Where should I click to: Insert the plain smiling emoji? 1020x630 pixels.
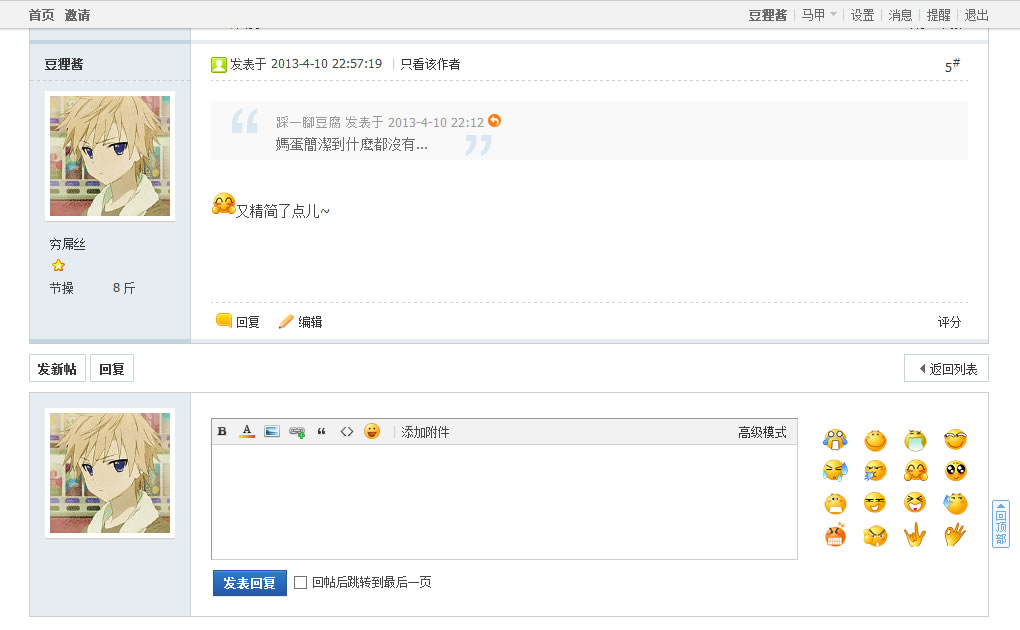pyautogui.click(x=876, y=440)
